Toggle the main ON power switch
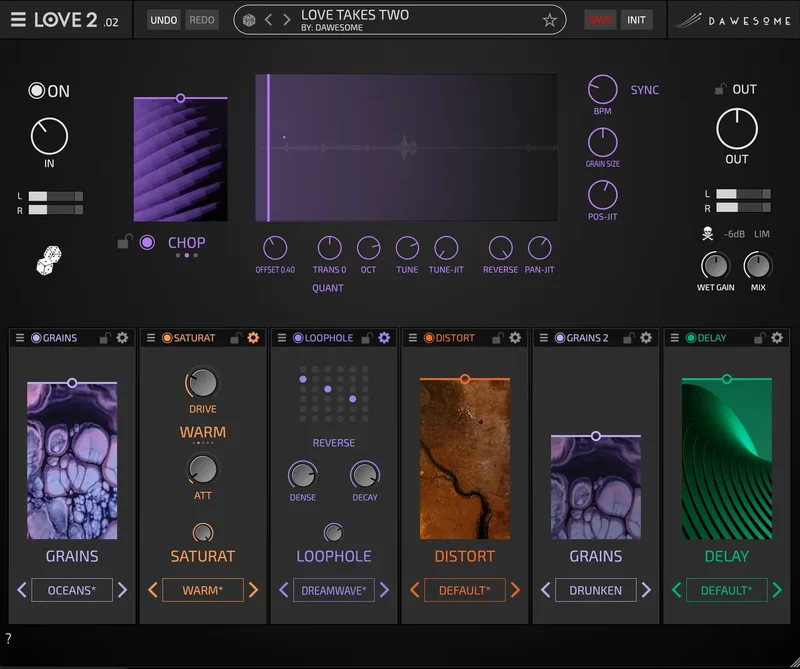The height and width of the screenshot is (669, 800). click(36, 91)
